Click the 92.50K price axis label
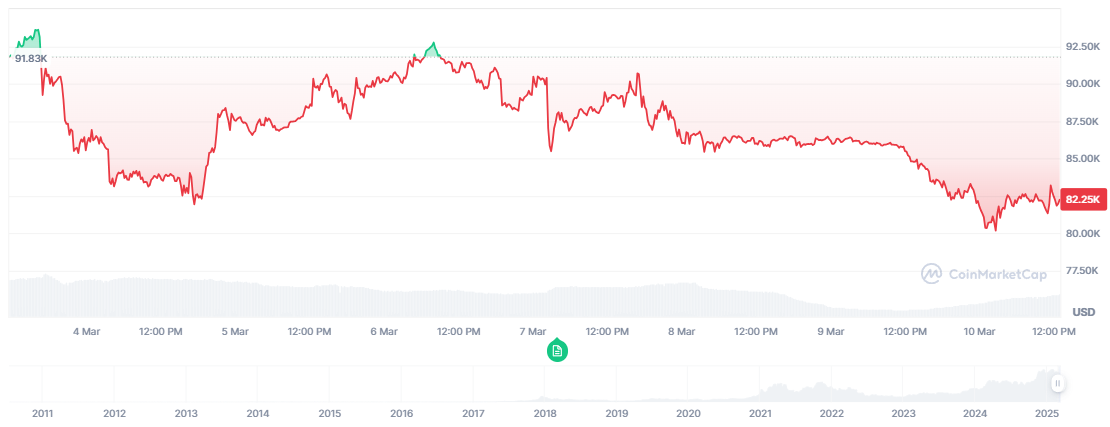This screenshot has height=427, width=1110. tap(1083, 47)
